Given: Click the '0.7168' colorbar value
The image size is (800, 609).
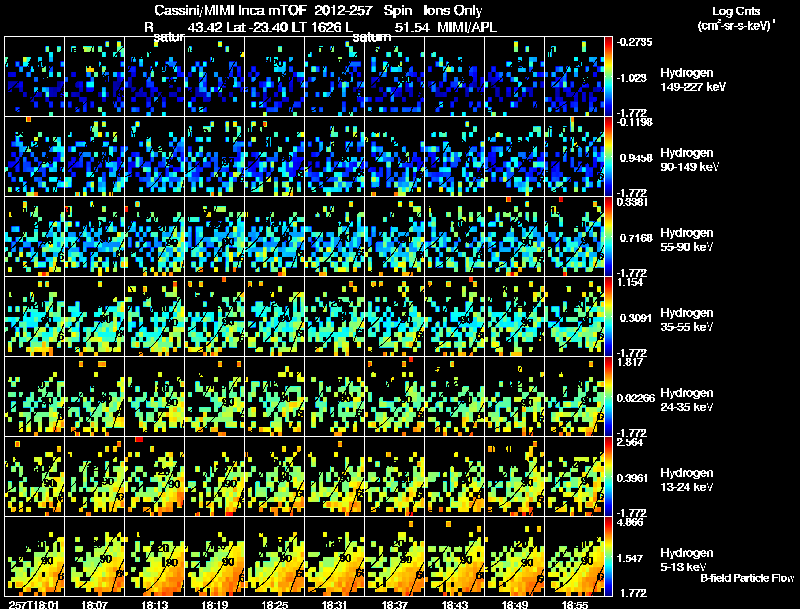Looking at the screenshot, I should (x=636, y=238).
